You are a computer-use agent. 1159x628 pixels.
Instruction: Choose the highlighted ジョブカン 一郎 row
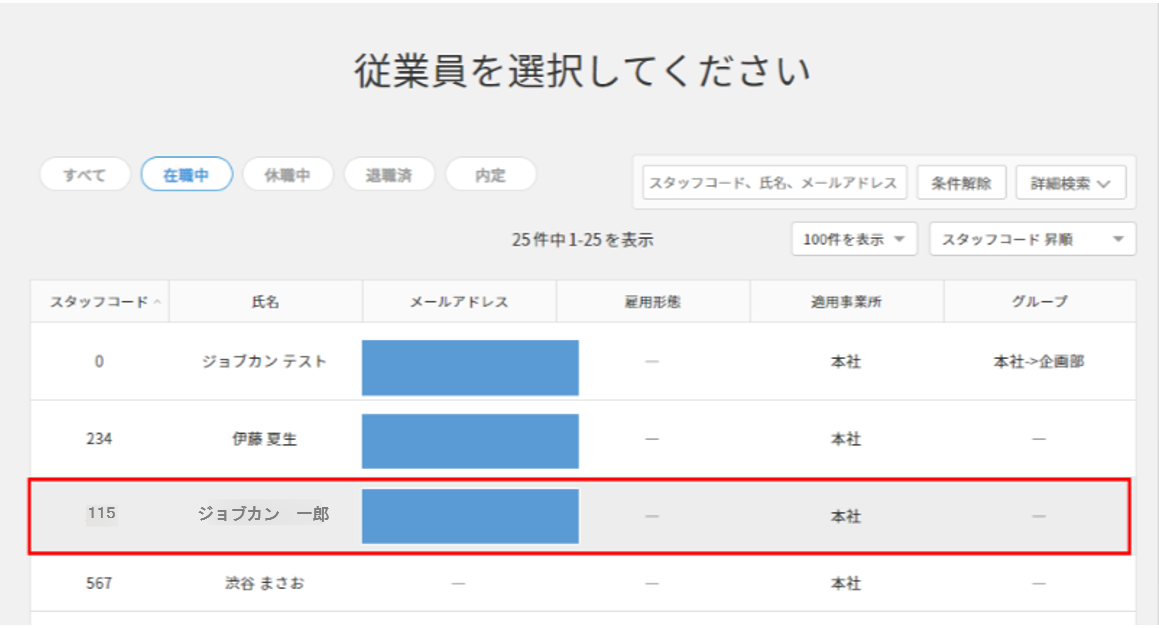(265, 516)
